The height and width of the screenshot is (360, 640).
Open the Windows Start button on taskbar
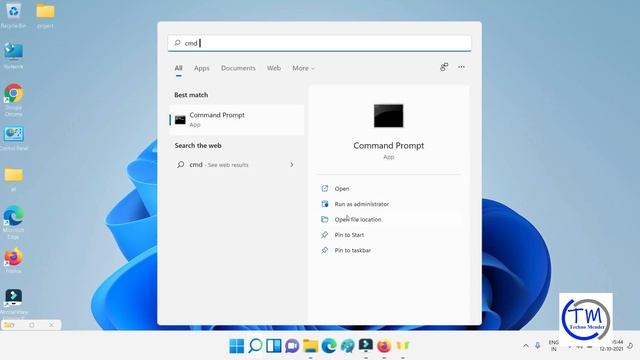pyautogui.click(x=236, y=346)
